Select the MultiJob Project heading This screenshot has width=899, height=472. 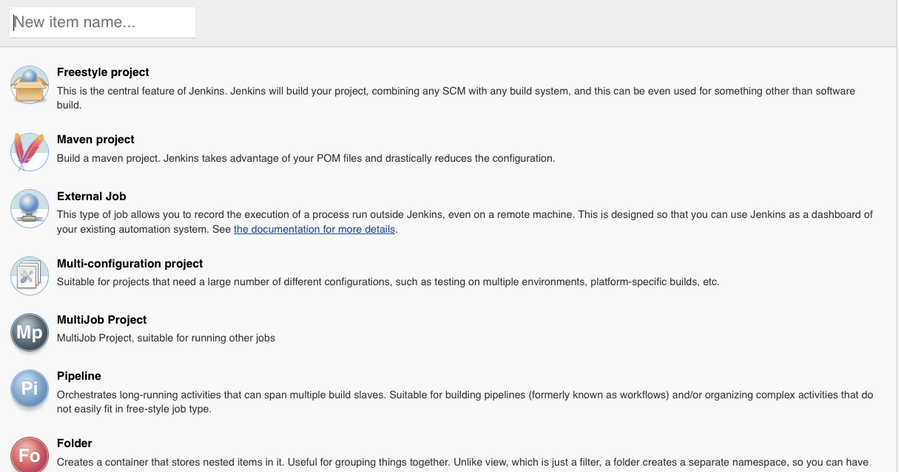click(101, 319)
